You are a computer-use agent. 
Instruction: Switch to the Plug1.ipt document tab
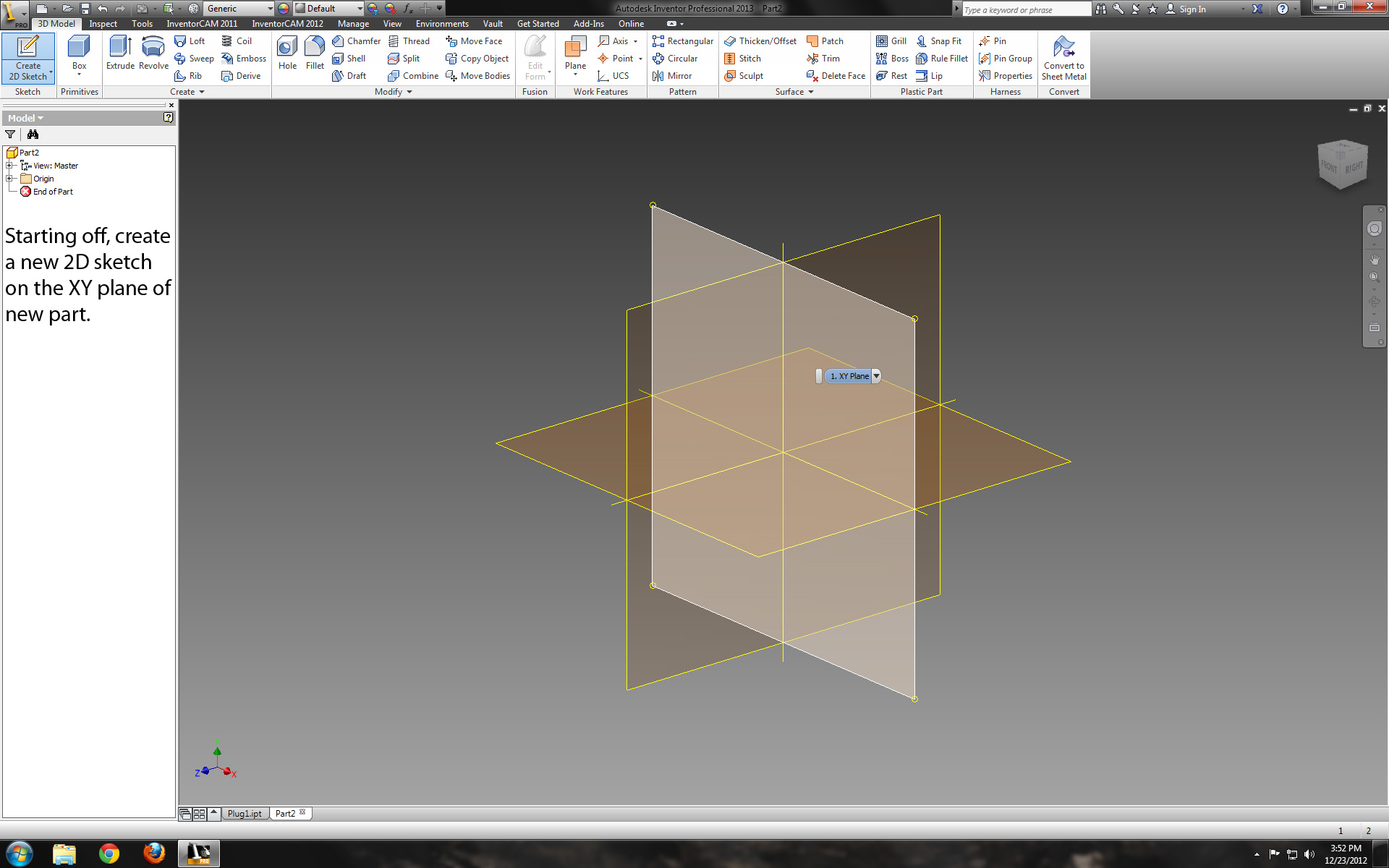click(245, 814)
